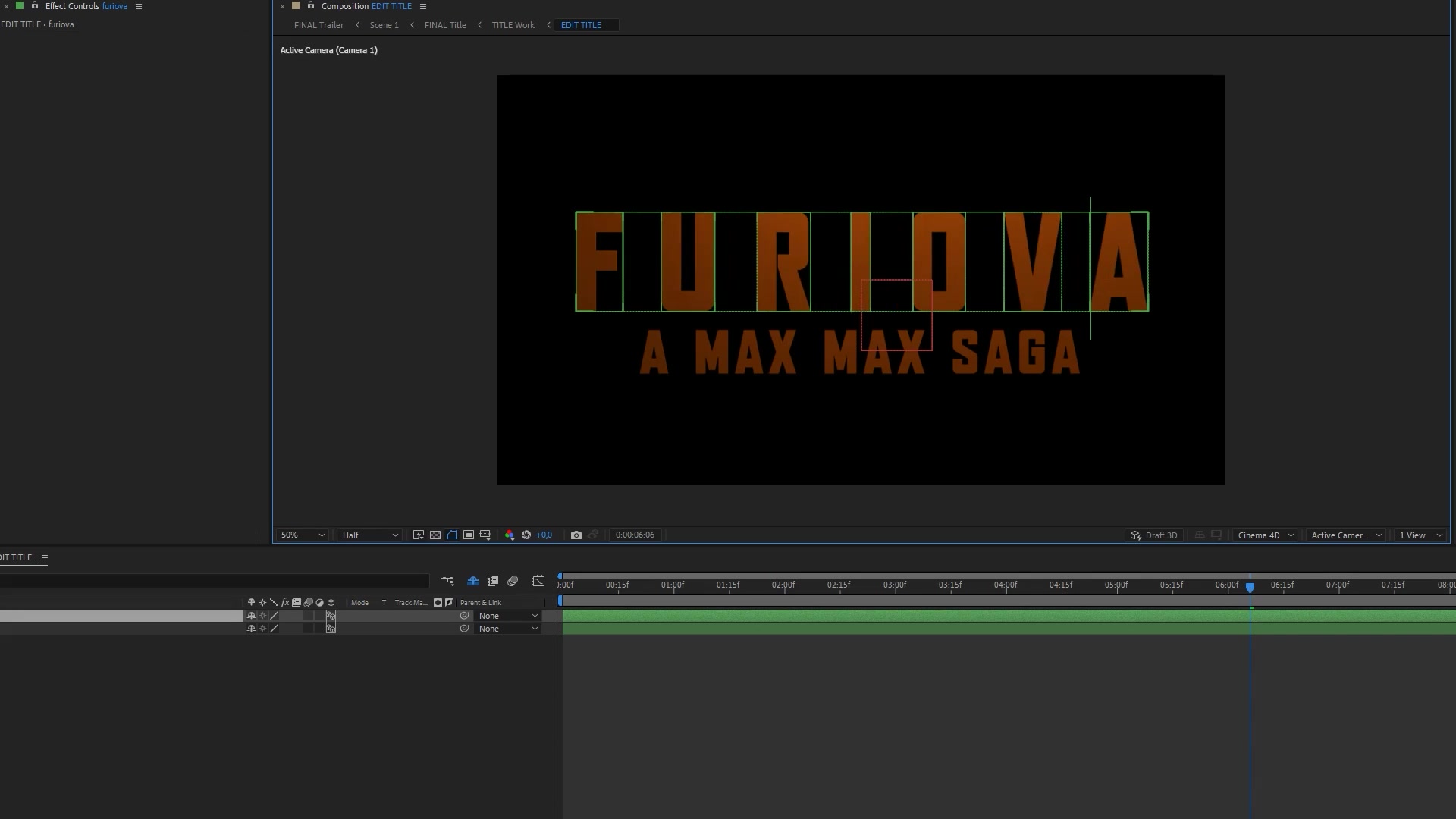Click the Parent & Link column header
The height and width of the screenshot is (819, 1456).
[x=481, y=604]
